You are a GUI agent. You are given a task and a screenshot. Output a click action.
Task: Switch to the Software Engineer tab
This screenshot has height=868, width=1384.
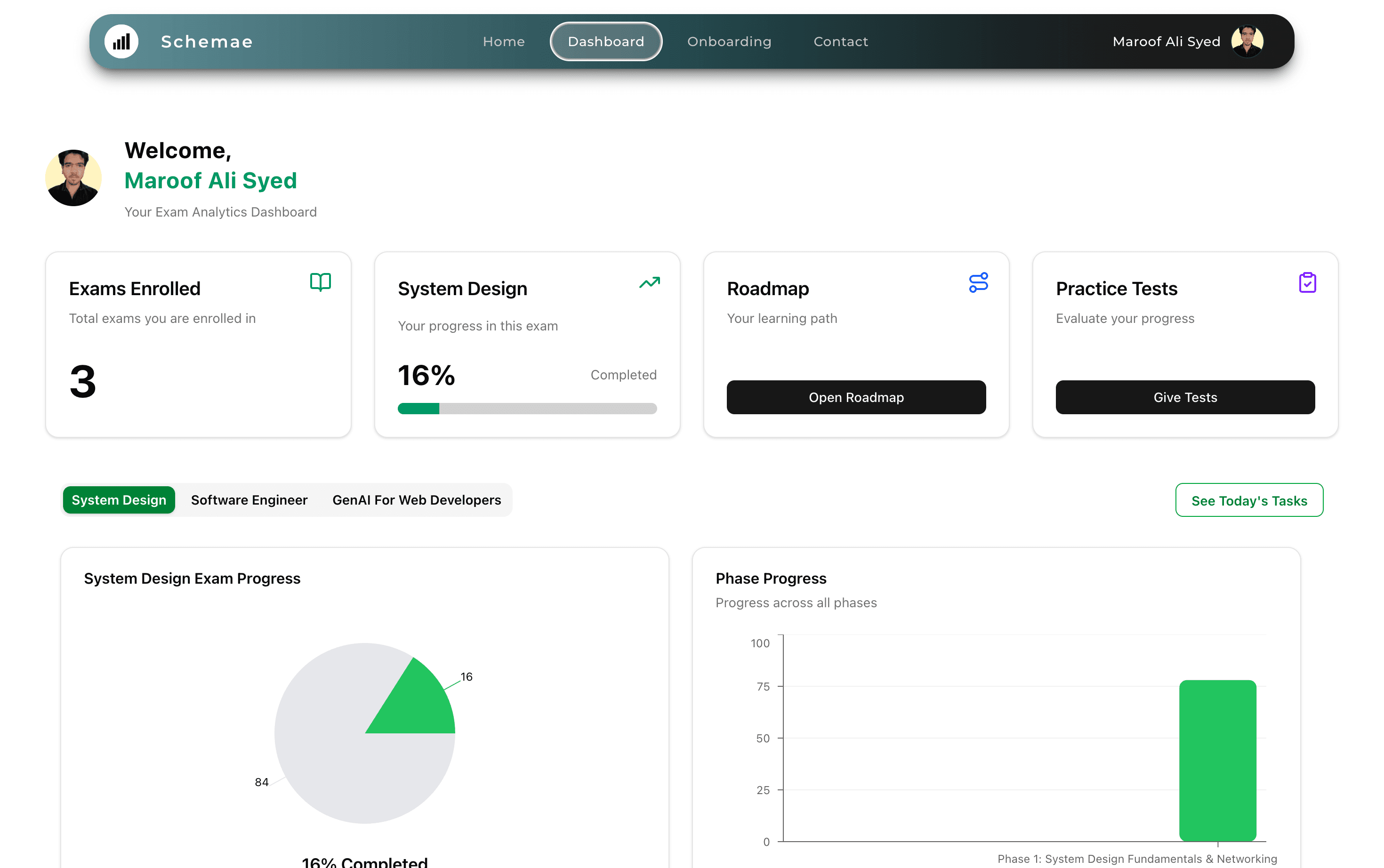coord(249,500)
